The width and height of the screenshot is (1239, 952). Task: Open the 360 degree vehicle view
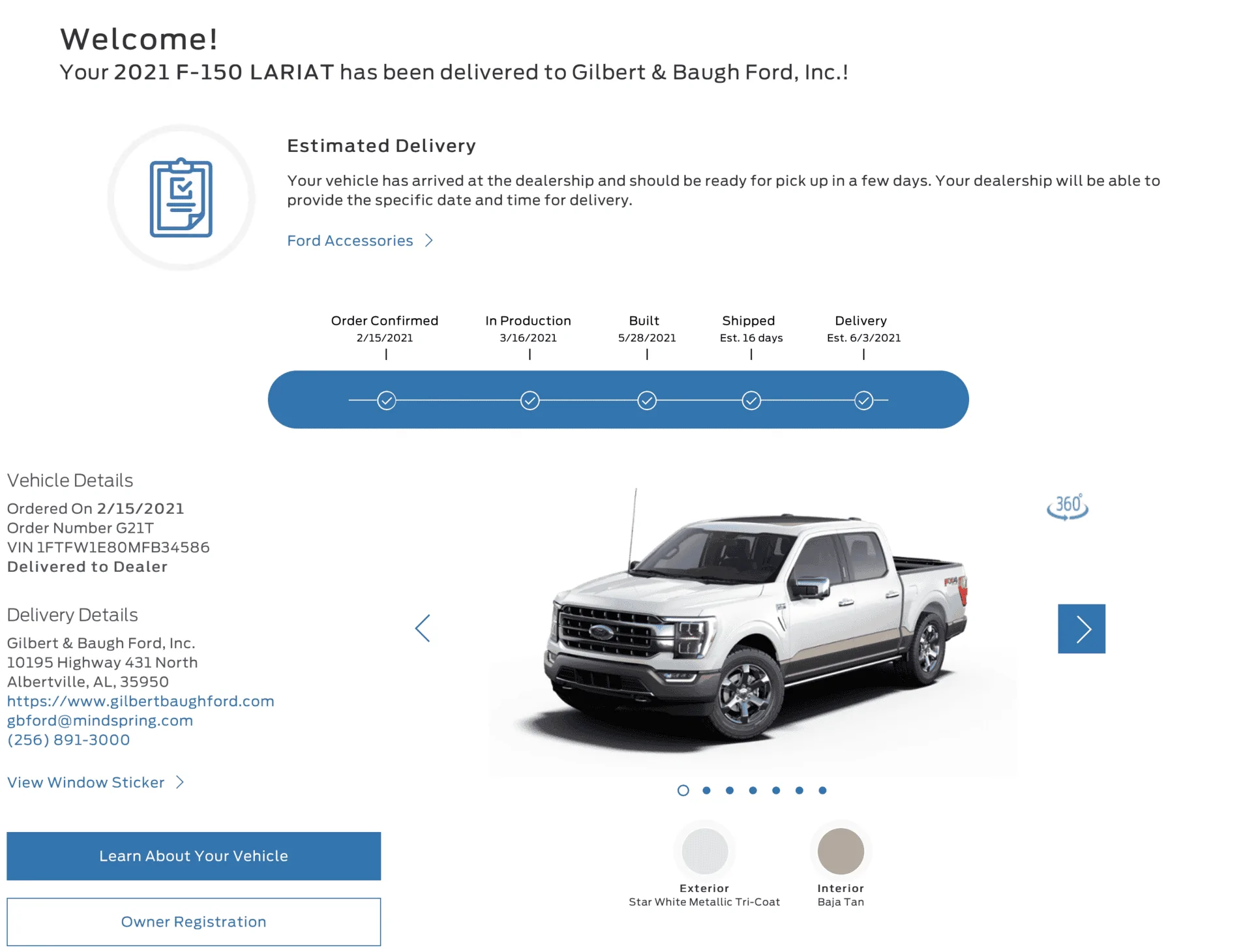1067,507
